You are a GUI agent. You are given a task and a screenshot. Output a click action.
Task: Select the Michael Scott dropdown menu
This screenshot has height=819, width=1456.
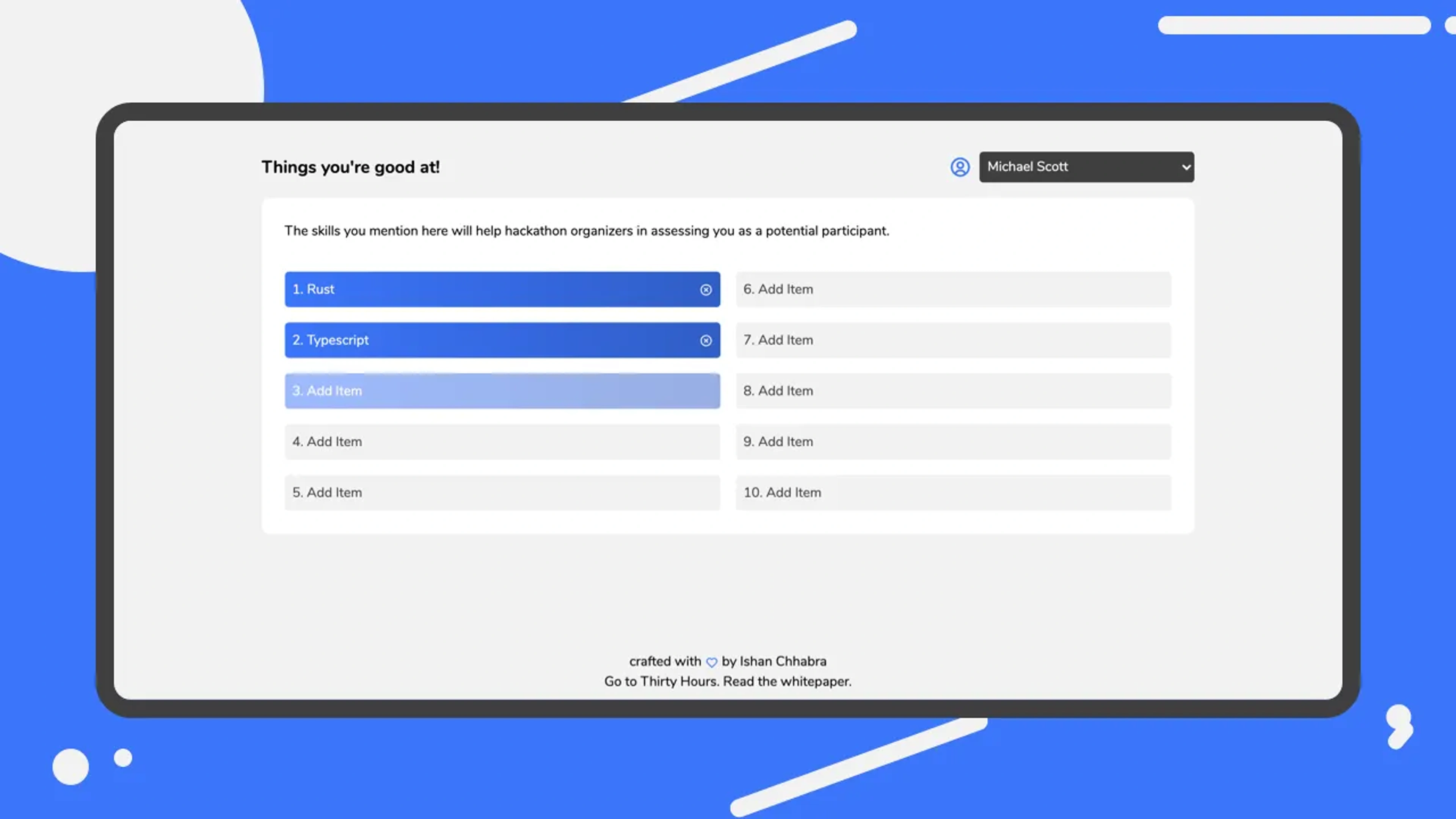pyautogui.click(x=1085, y=167)
